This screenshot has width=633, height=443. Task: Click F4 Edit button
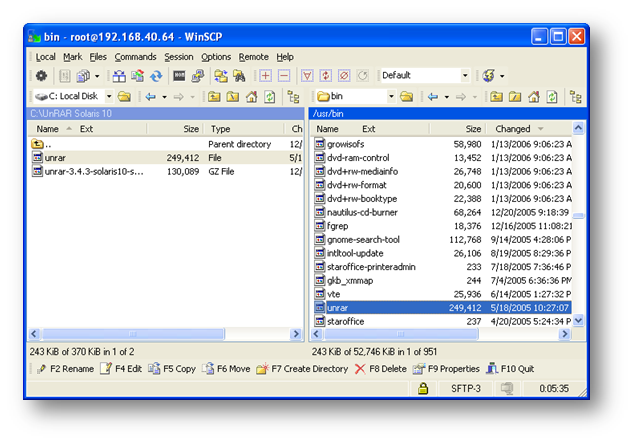click(121, 369)
